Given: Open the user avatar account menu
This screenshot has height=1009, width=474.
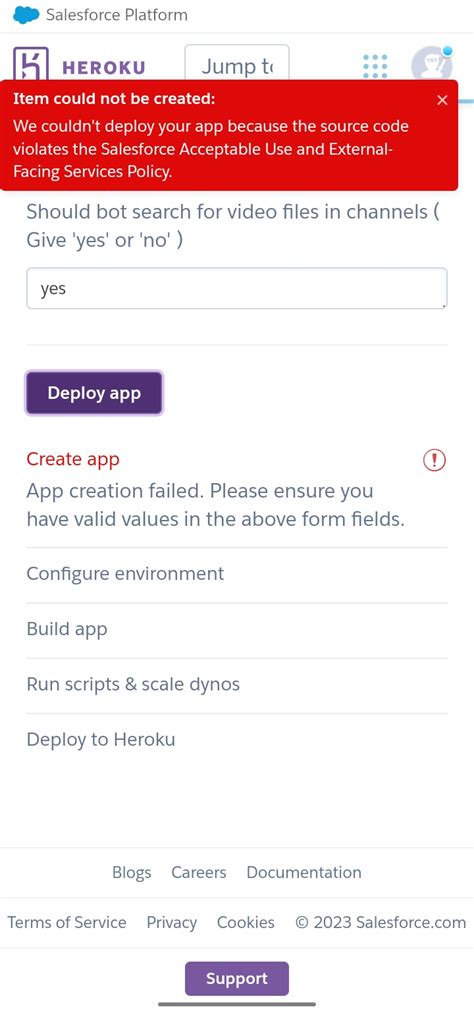Looking at the screenshot, I should click(432, 64).
